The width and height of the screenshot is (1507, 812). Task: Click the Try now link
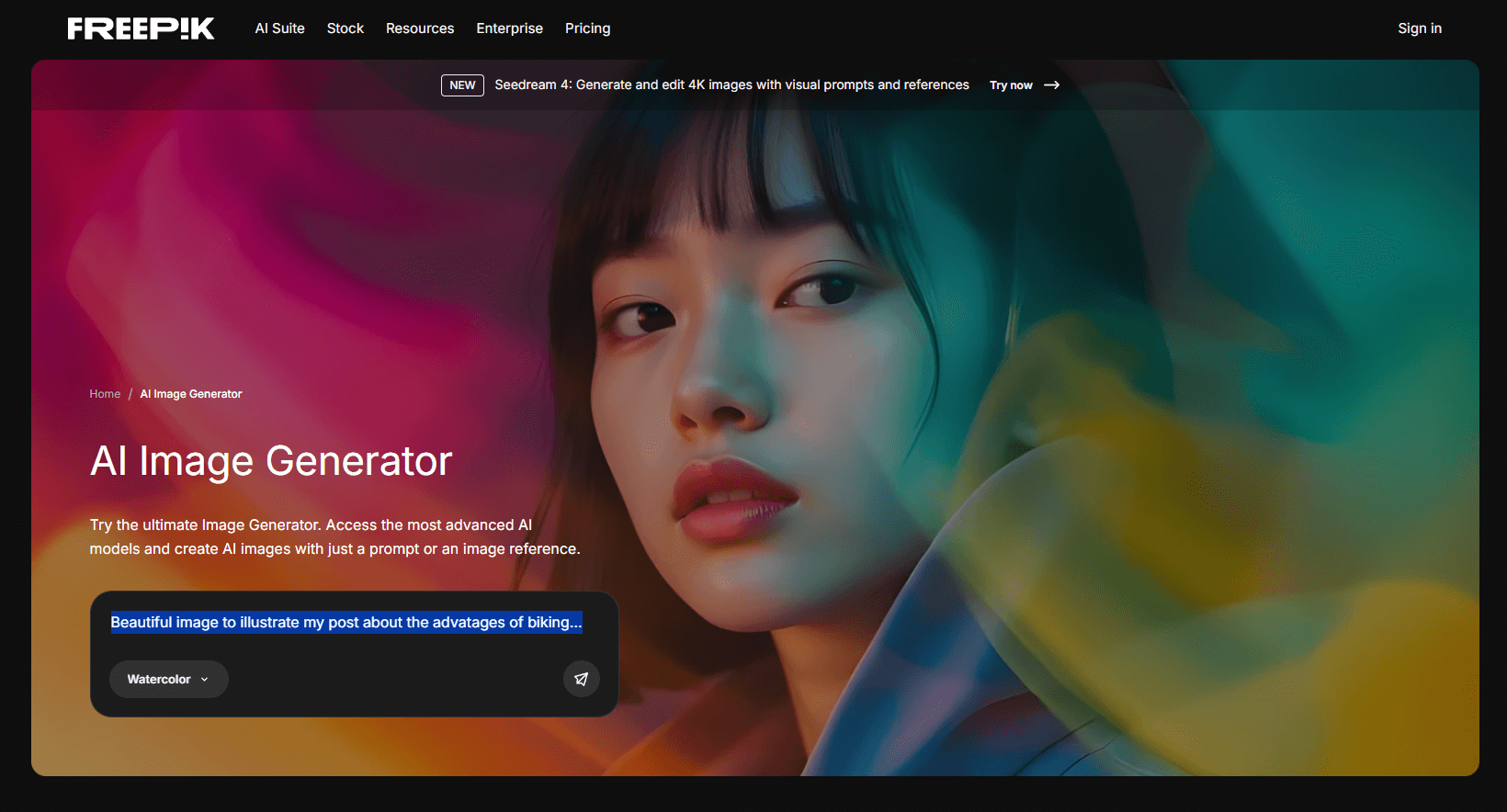[x=1011, y=85]
